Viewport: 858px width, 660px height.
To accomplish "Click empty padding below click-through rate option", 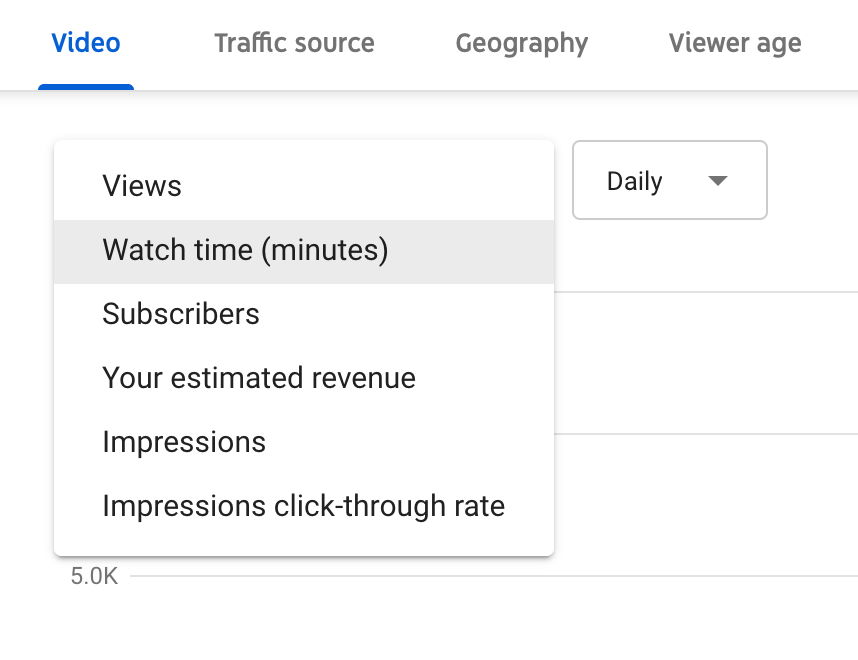I will coord(304,546).
